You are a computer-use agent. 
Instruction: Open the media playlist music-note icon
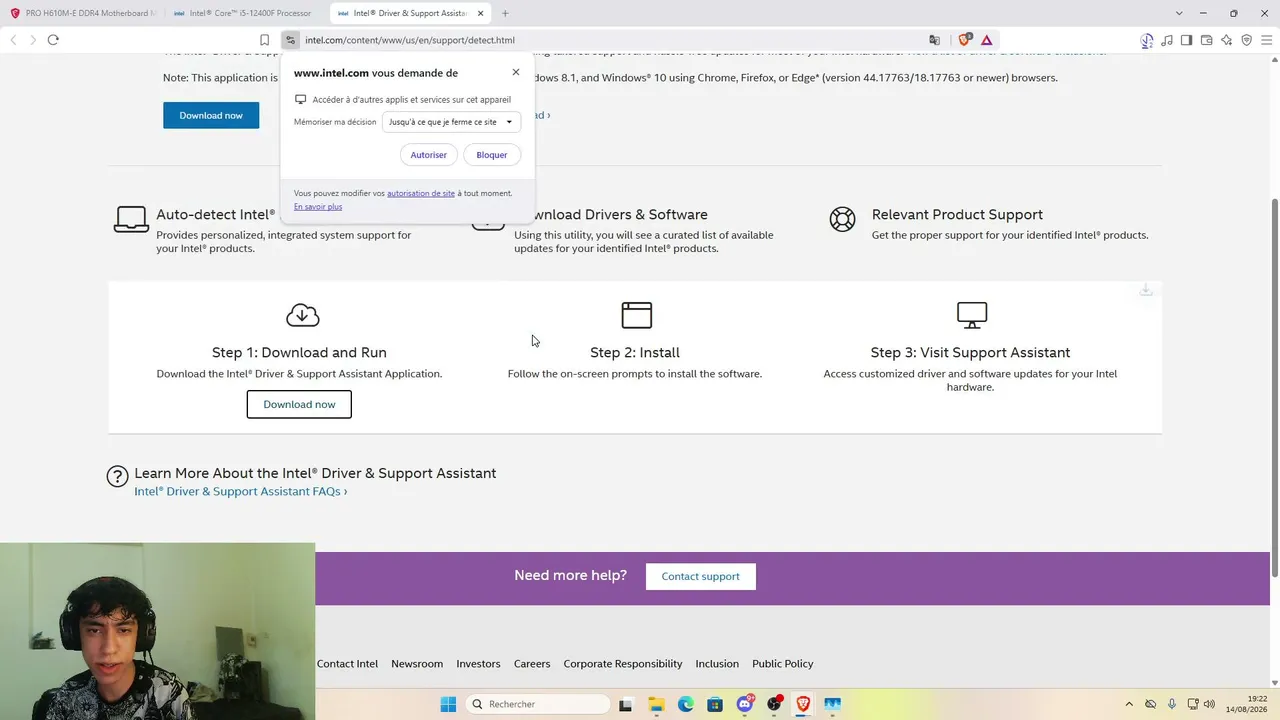point(1167,40)
